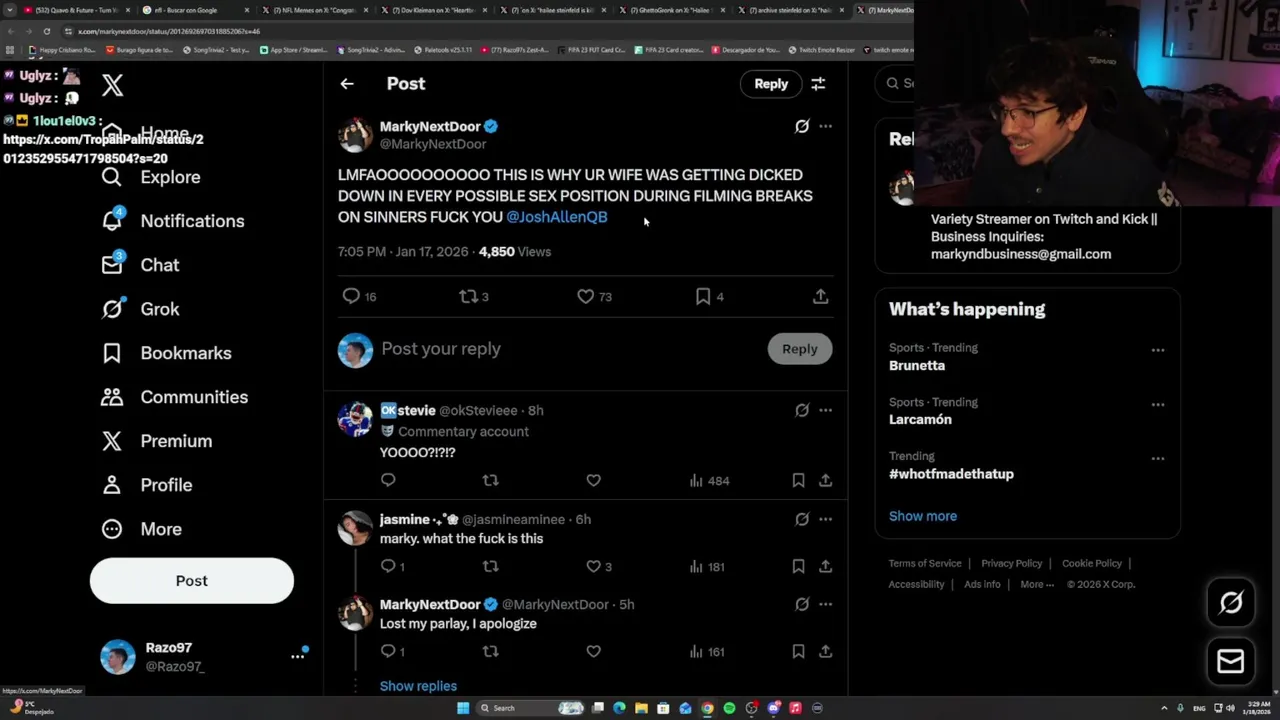Click Grok icon on okStevieee's reply
Screen dimensions: 1280x720
(x=801, y=410)
